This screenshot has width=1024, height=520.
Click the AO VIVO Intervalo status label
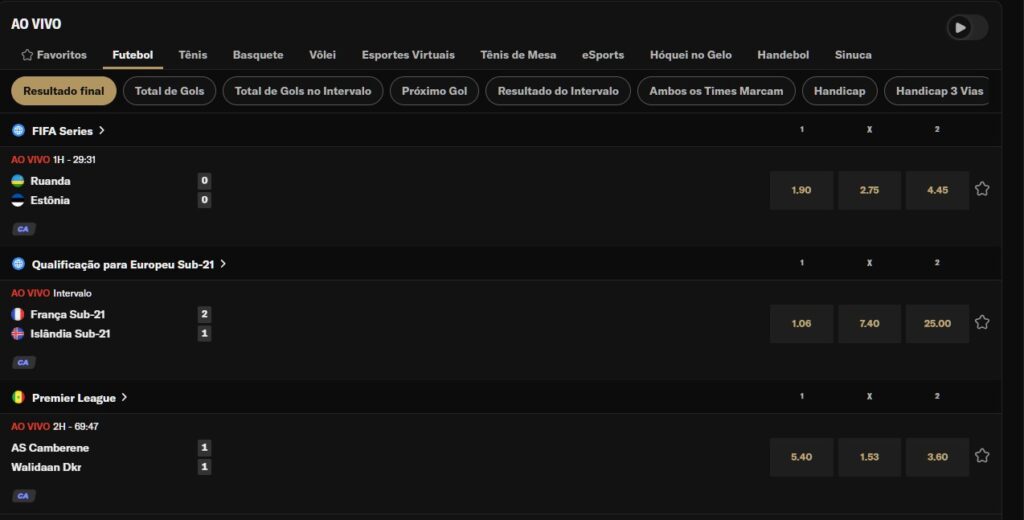click(52, 293)
